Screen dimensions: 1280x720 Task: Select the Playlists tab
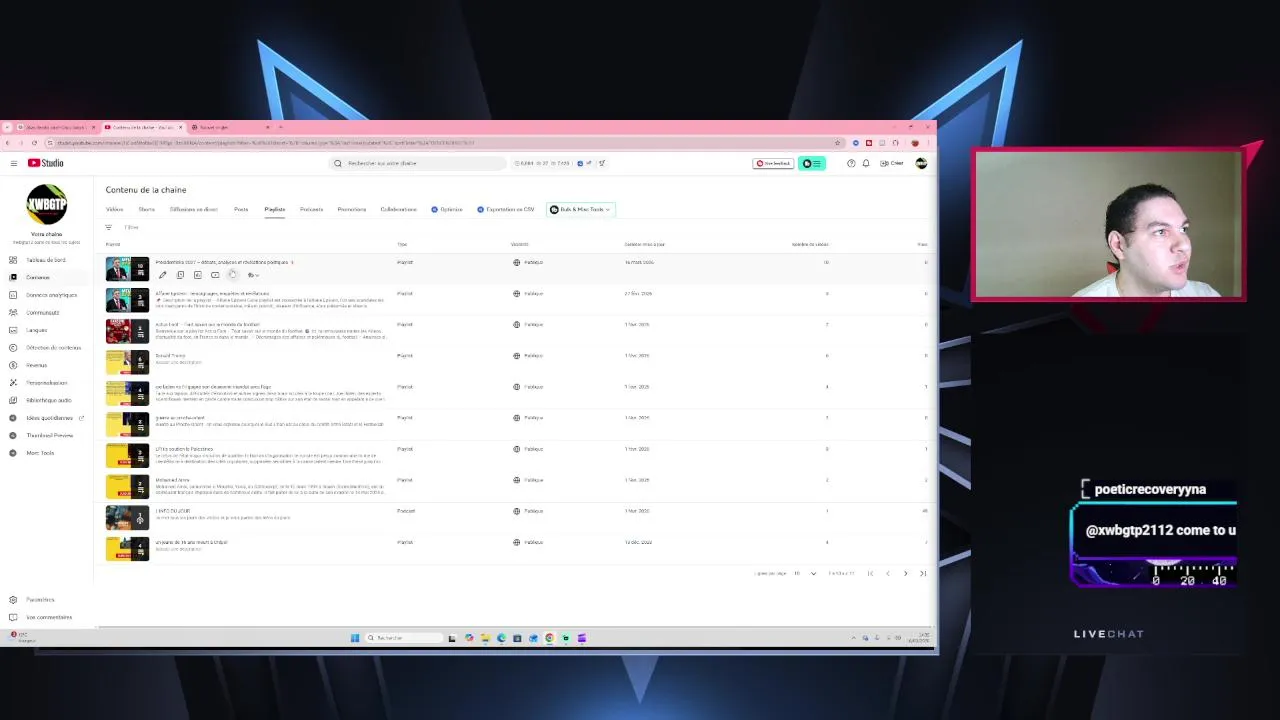pos(275,209)
